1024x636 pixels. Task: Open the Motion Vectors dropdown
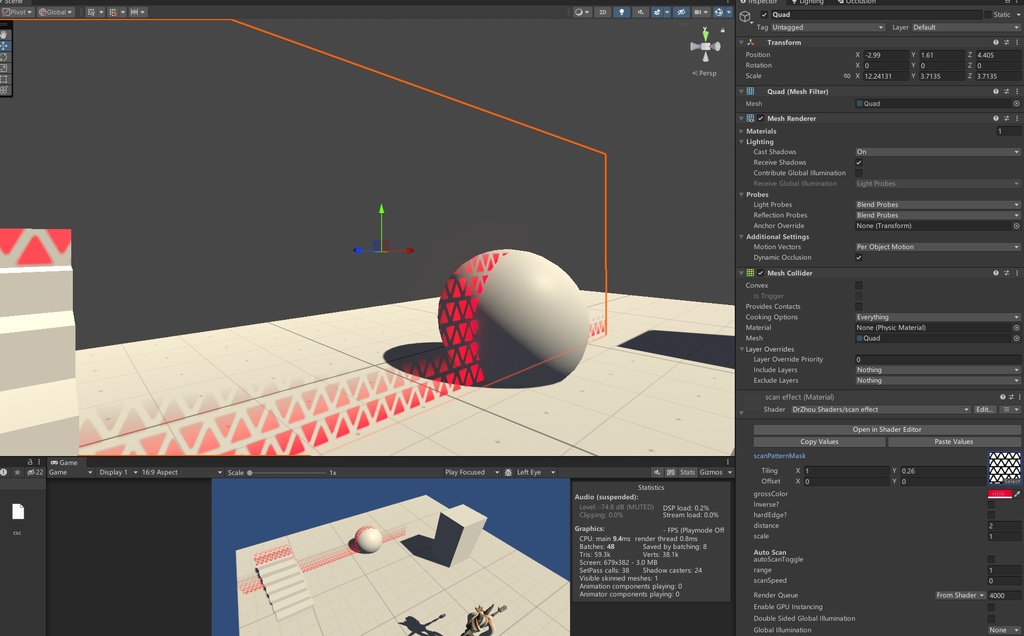938,247
